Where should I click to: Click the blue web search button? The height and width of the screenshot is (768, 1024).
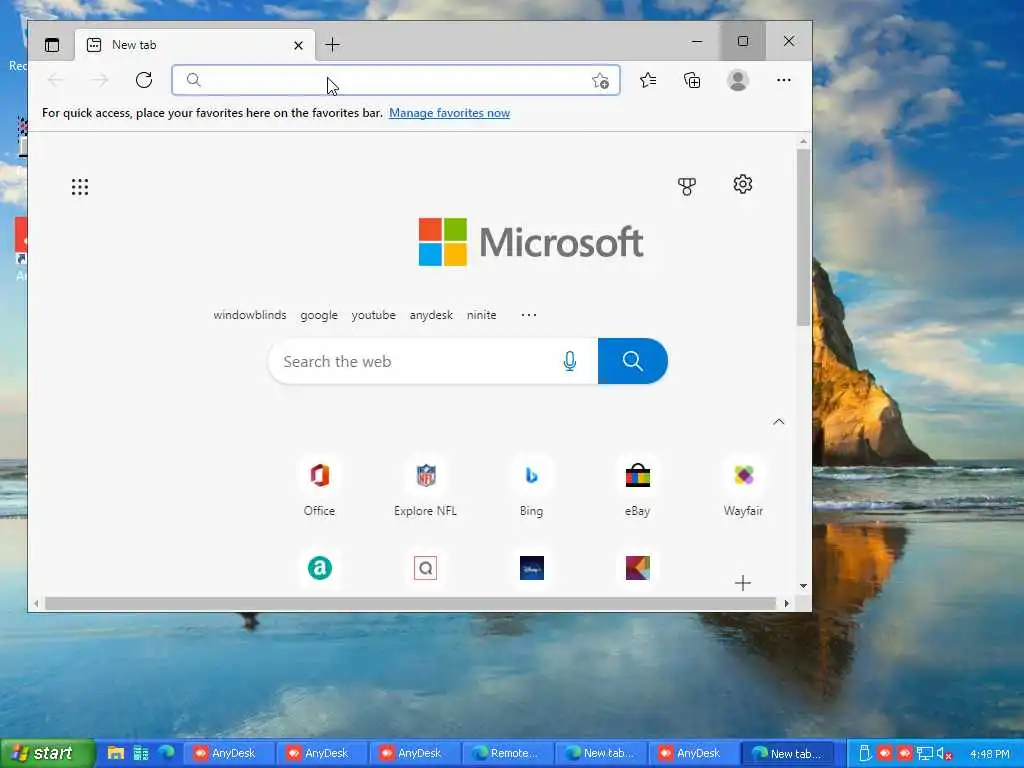coord(633,361)
